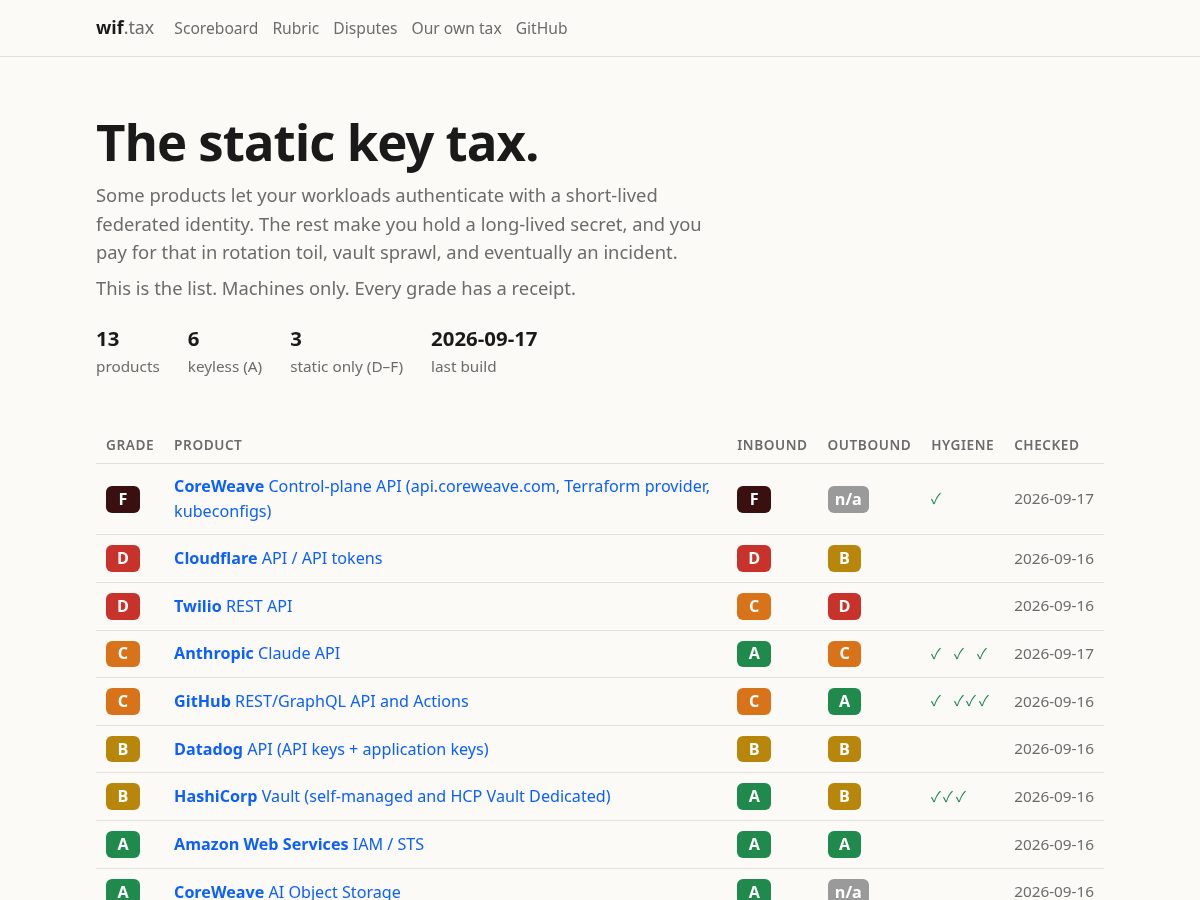Click 'The static key tax.' heading

point(318,142)
